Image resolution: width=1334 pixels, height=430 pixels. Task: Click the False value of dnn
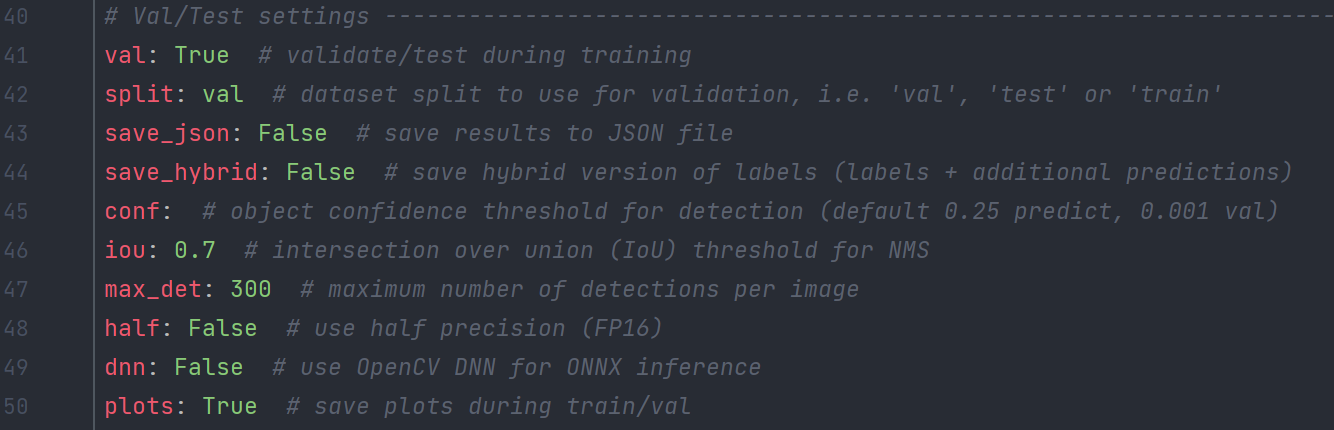pyautogui.click(x=208, y=368)
